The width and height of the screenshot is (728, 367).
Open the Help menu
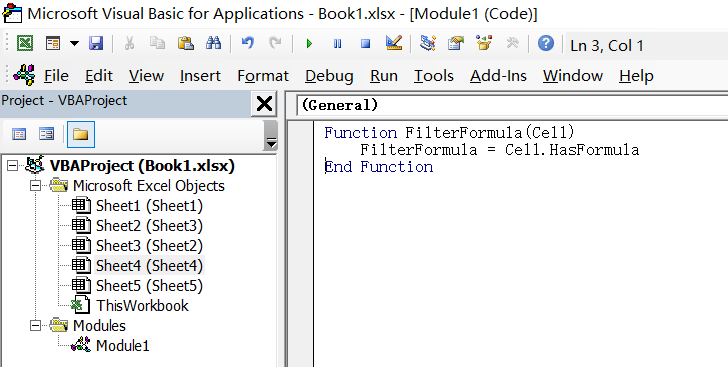point(636,75)
